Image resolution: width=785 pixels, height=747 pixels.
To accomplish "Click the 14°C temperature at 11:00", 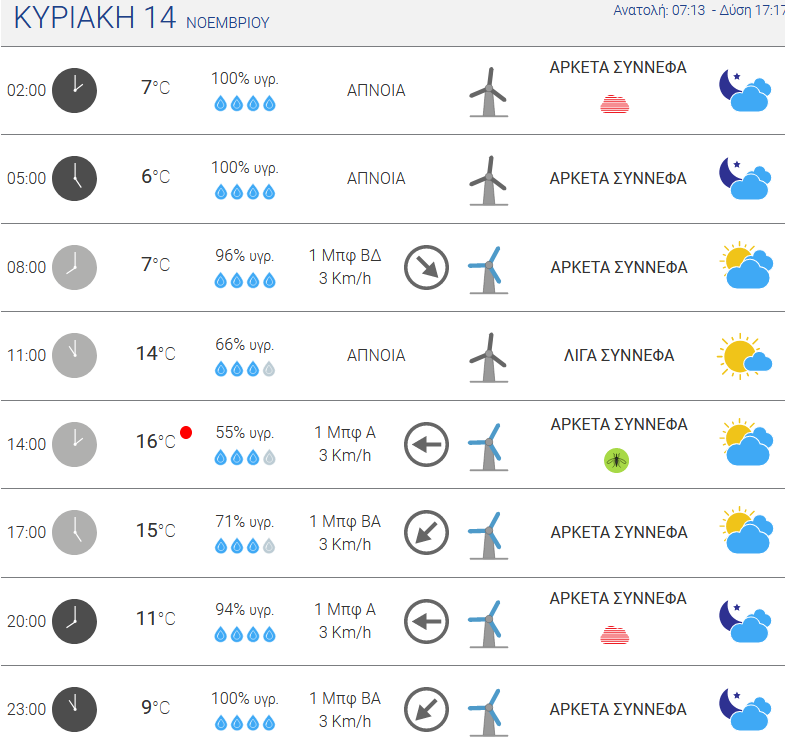I will 156,354.
